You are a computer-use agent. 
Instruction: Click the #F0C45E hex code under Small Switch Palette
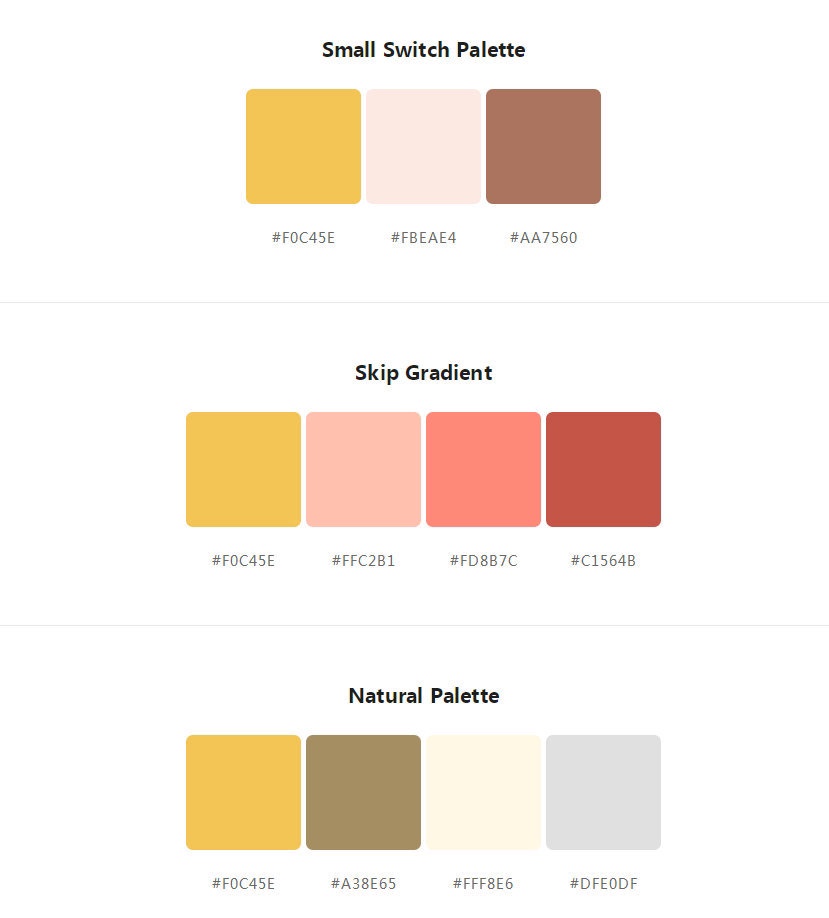303,238
